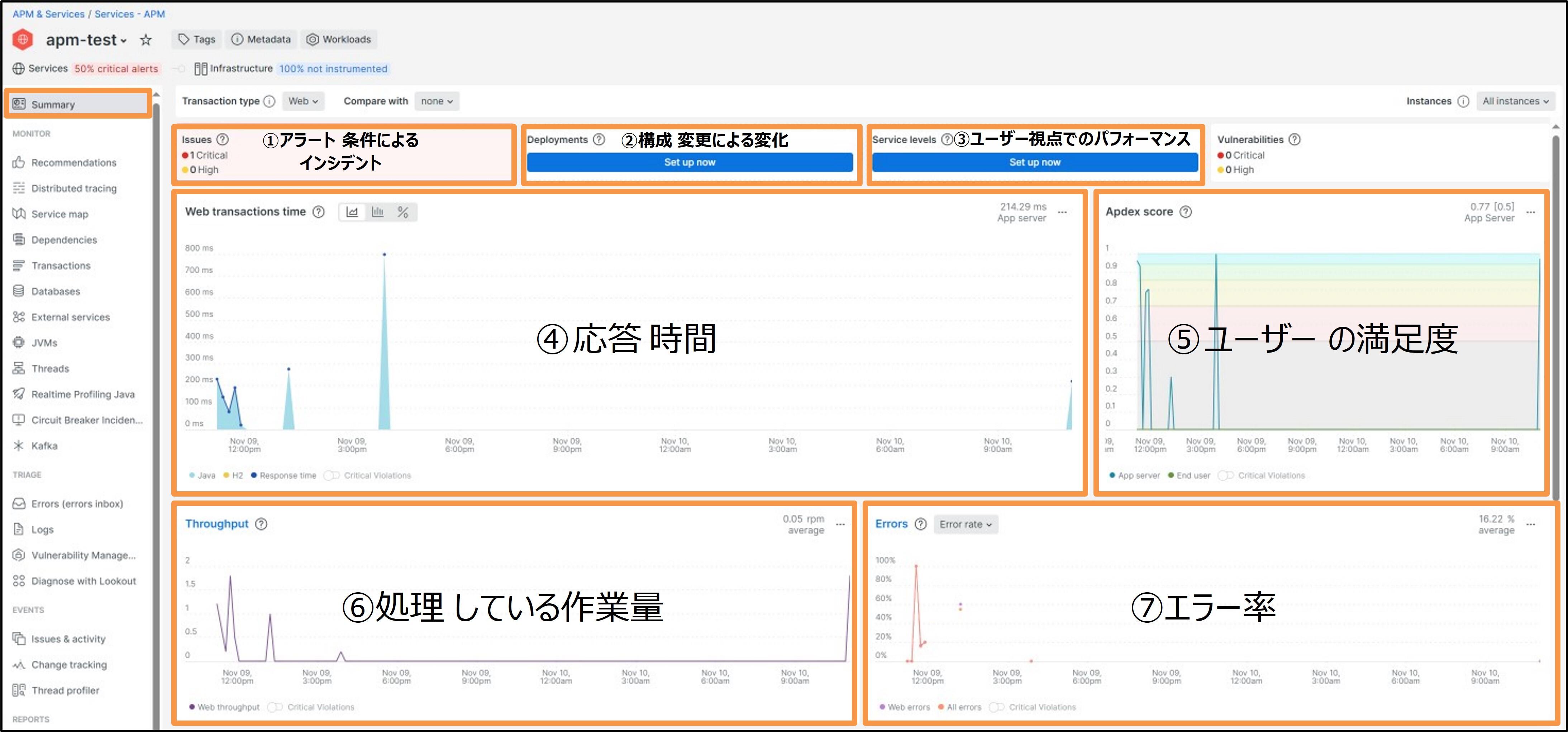Viewport: 1568px width, 732px height.
Task: Open Web transactions time more options menu
Action: [x=1062, y=212]
